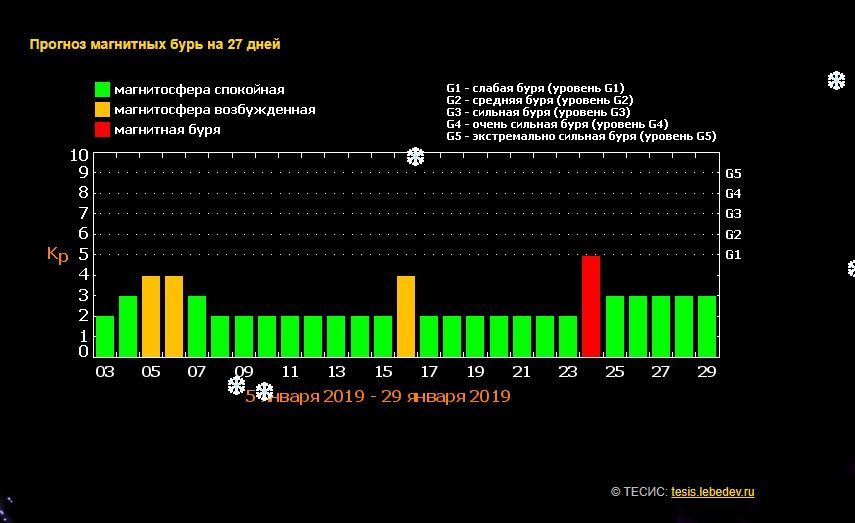This screenshot has height=523, width=855.
Task: Click 'G2 - средняя буря (уровень G2)' description
Action: click(540, 100)
